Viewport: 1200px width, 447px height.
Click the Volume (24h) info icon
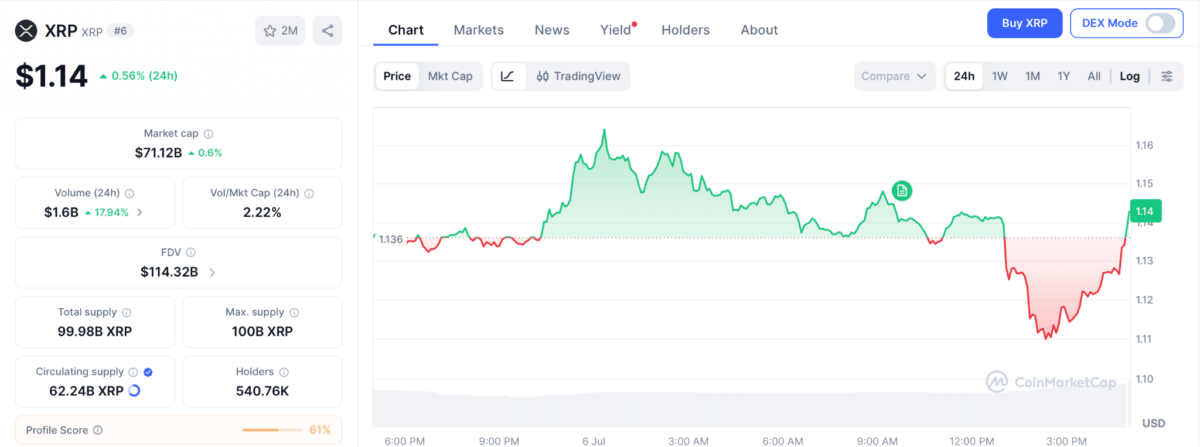coord(130,193)
